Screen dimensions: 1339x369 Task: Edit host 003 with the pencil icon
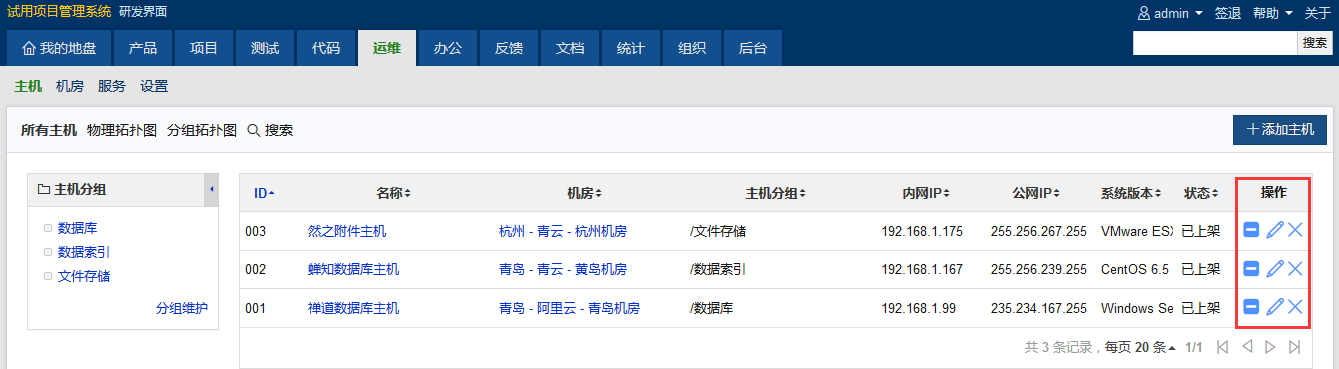click(1274, 231)
